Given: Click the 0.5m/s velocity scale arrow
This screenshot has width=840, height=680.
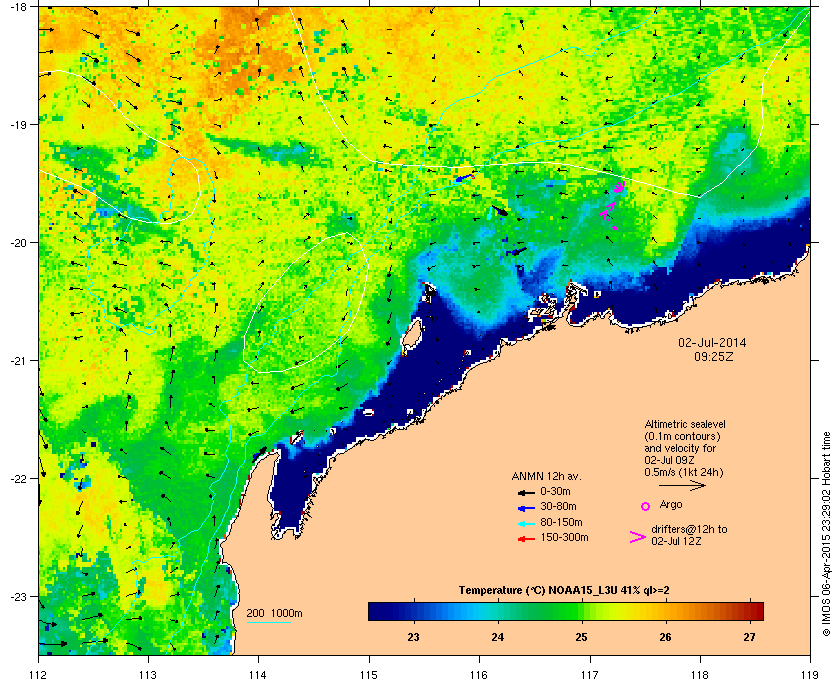Looking at the screenshot, I should [x=682, y=486].
